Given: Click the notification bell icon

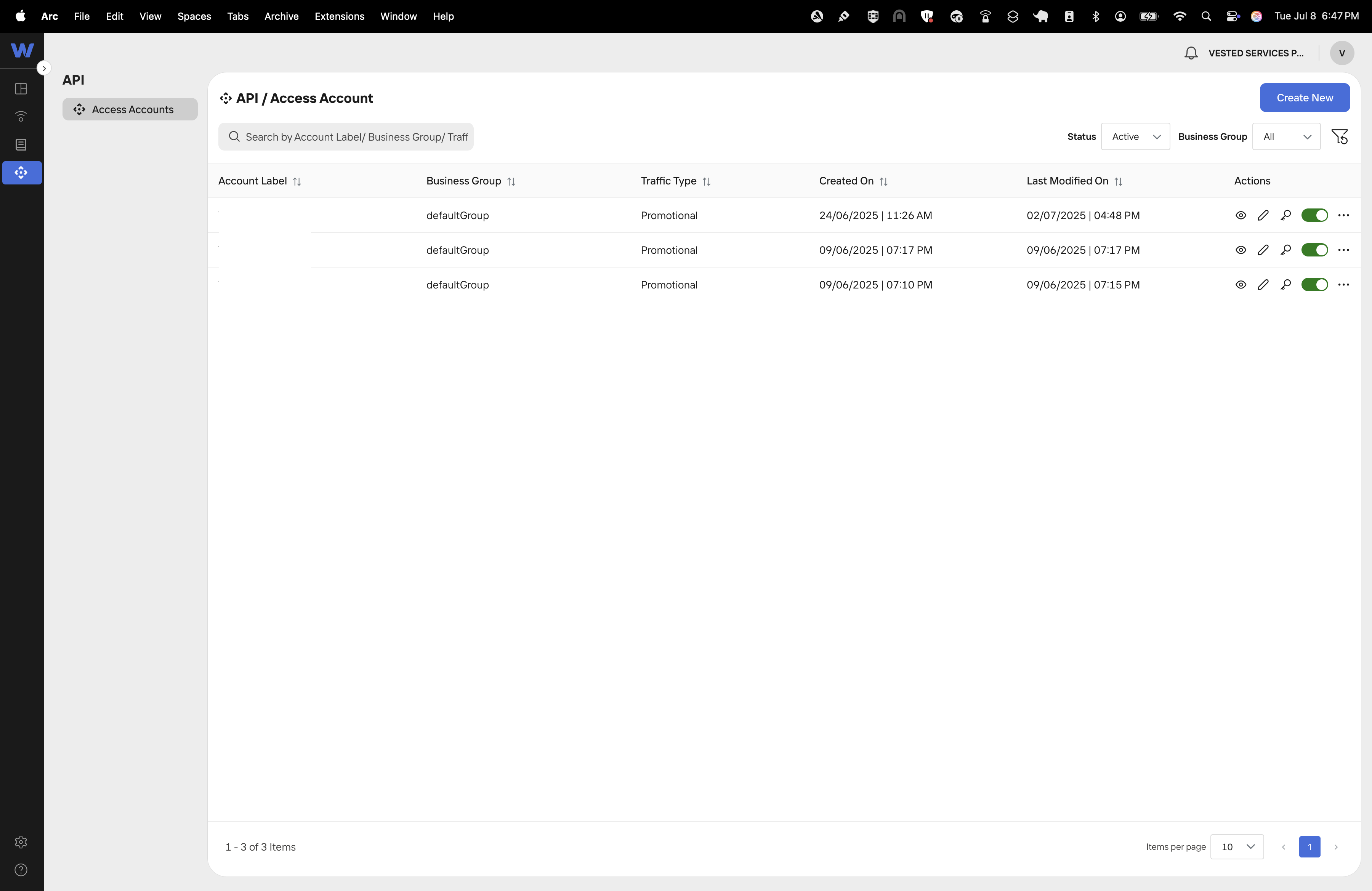Looking at the screenshot, I should pyautogui.click(x=1191, y=53).
